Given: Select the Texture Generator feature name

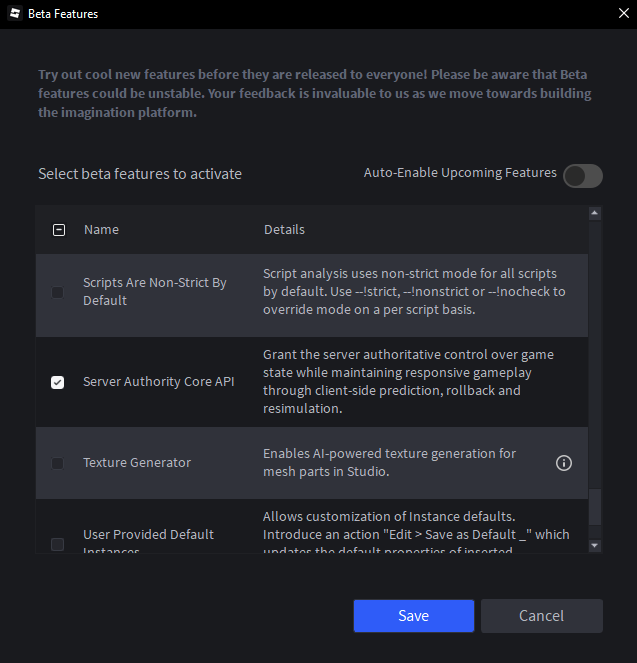Looking at the screenshot, I should (x=137, y=463).
